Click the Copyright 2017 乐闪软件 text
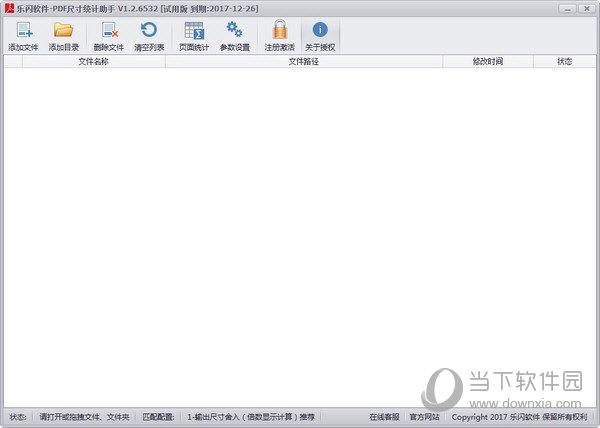Screen dimensions: 600x428 [519, 417]
